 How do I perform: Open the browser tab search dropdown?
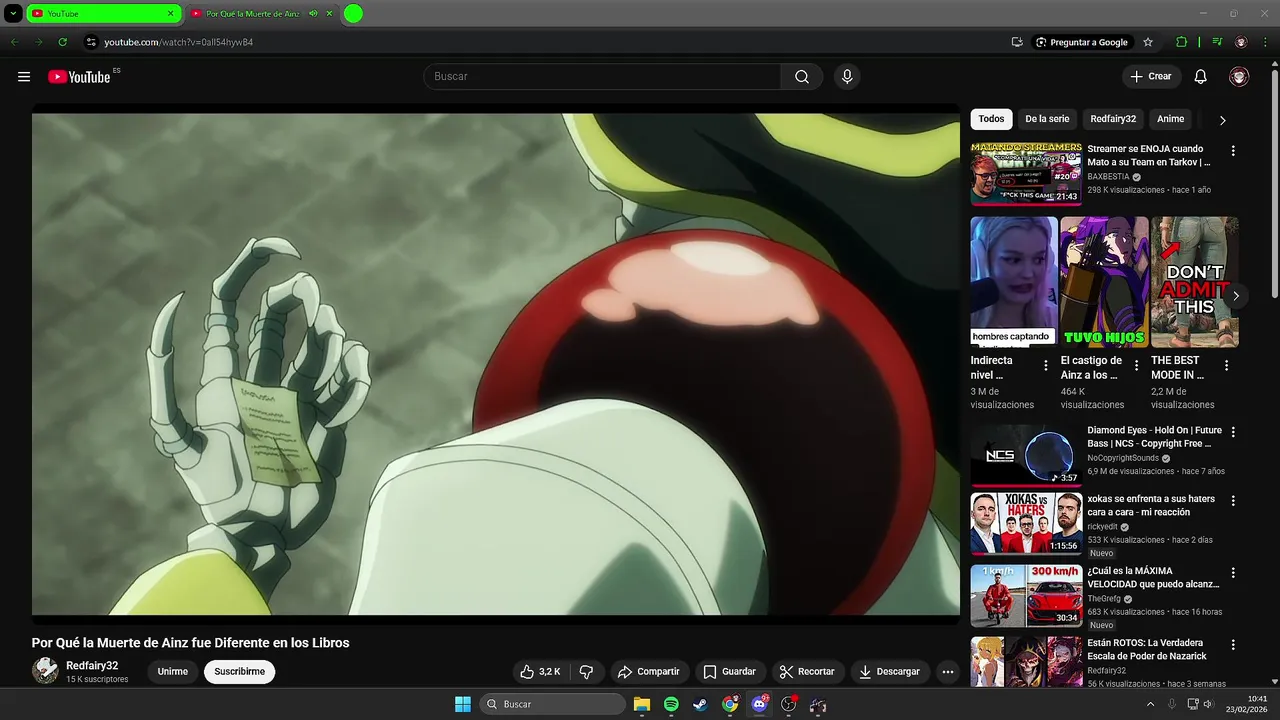click(13, 14)
